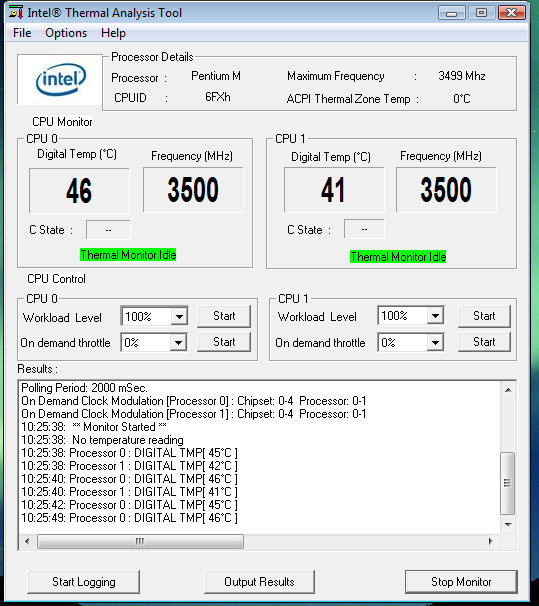Click On Demand Clock Modulation Processor 1 line
Viewport: 539px width, 606px height.
pyautogui.click(x=194, y=414)
